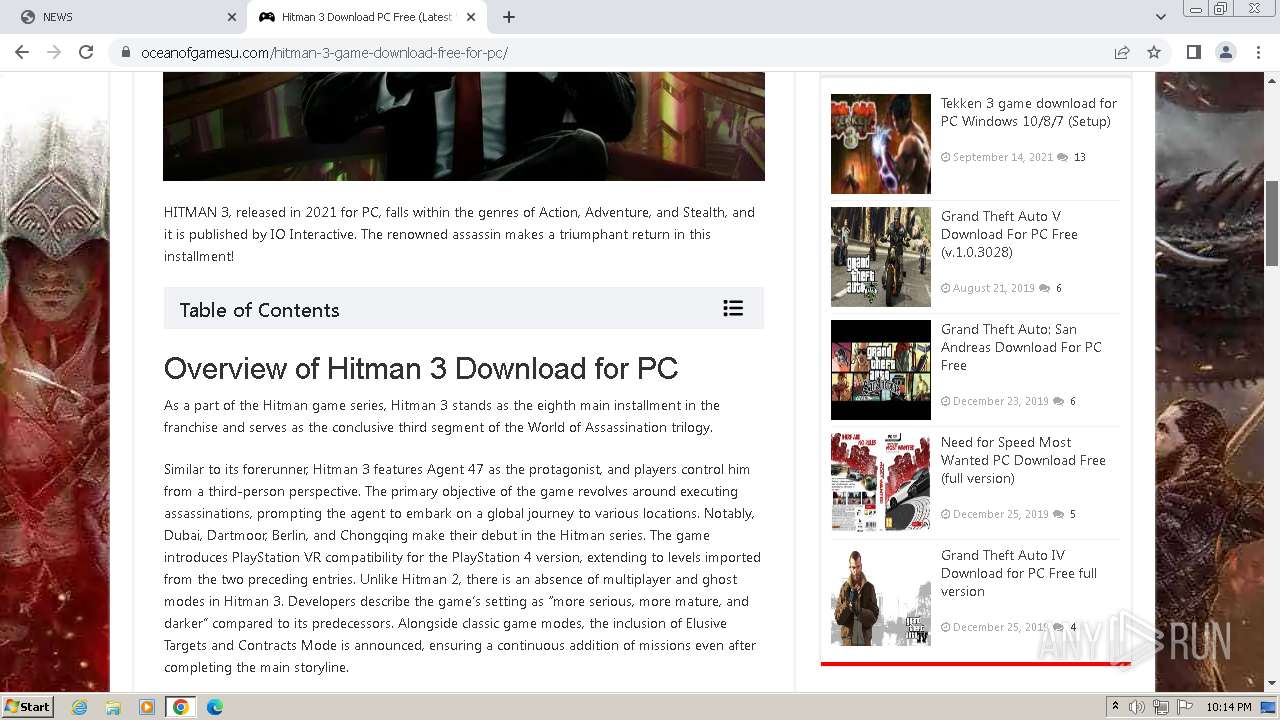Click the Overview of Hitman 3 heading

pos(421,368)
